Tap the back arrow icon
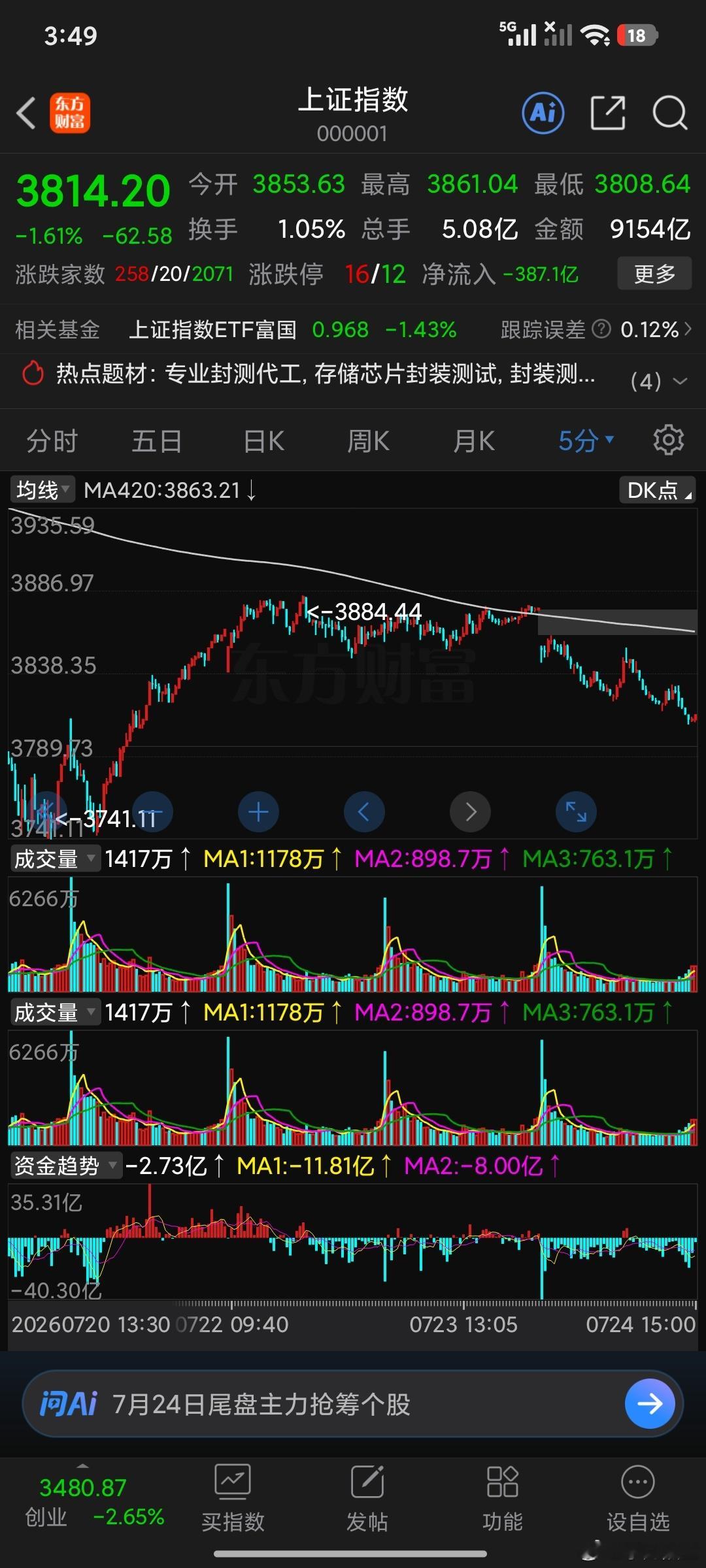This screenshot has width=706, height=1568. tap(26, 114)
